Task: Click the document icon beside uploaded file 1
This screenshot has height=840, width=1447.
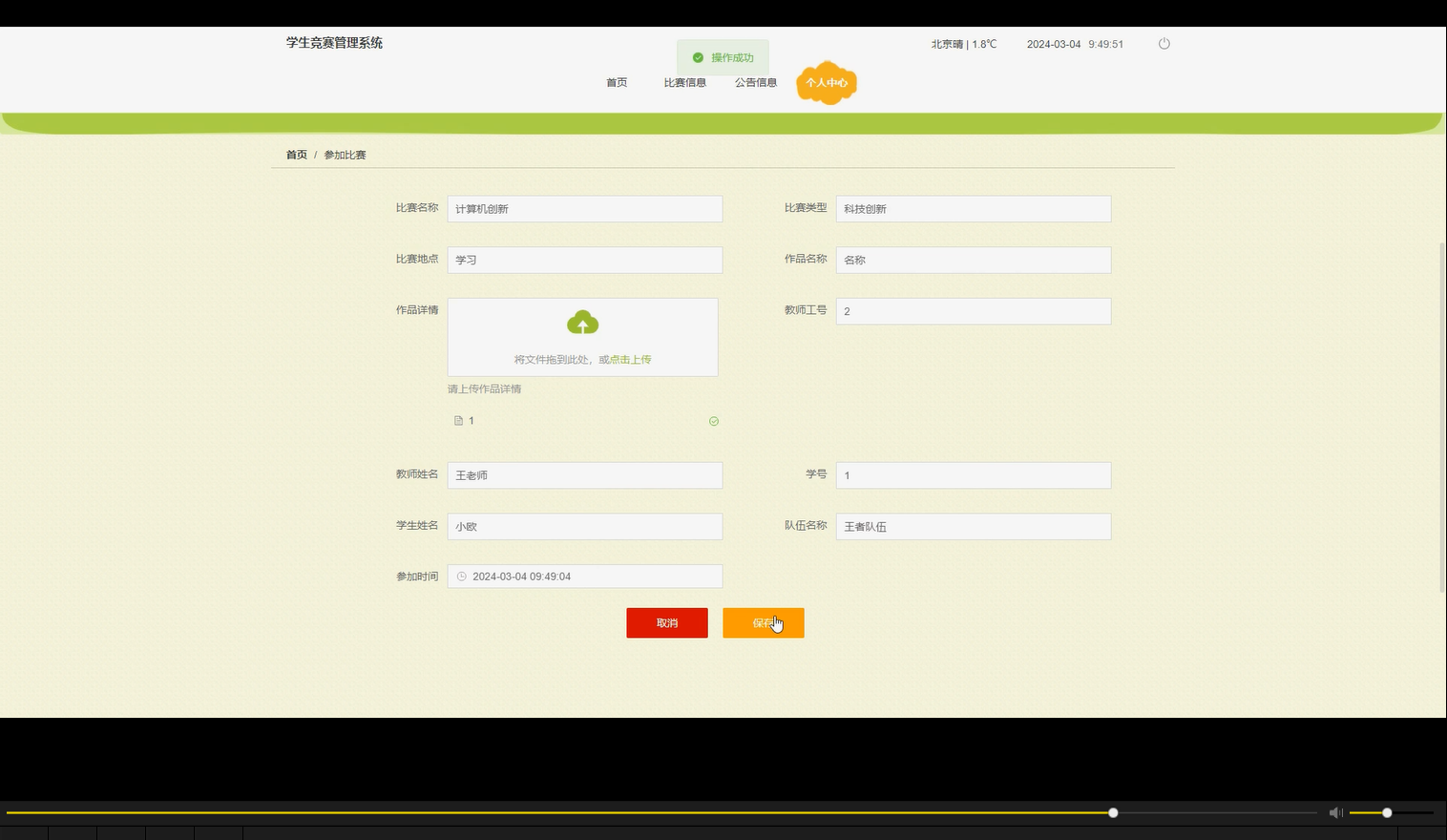Action: pyautogui.click(x=457, y=420)
